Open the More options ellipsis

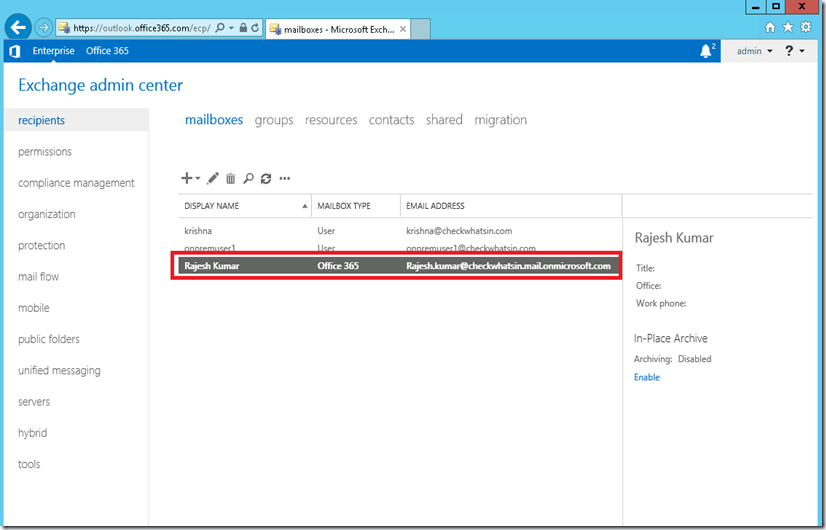[x=284, y=179]
